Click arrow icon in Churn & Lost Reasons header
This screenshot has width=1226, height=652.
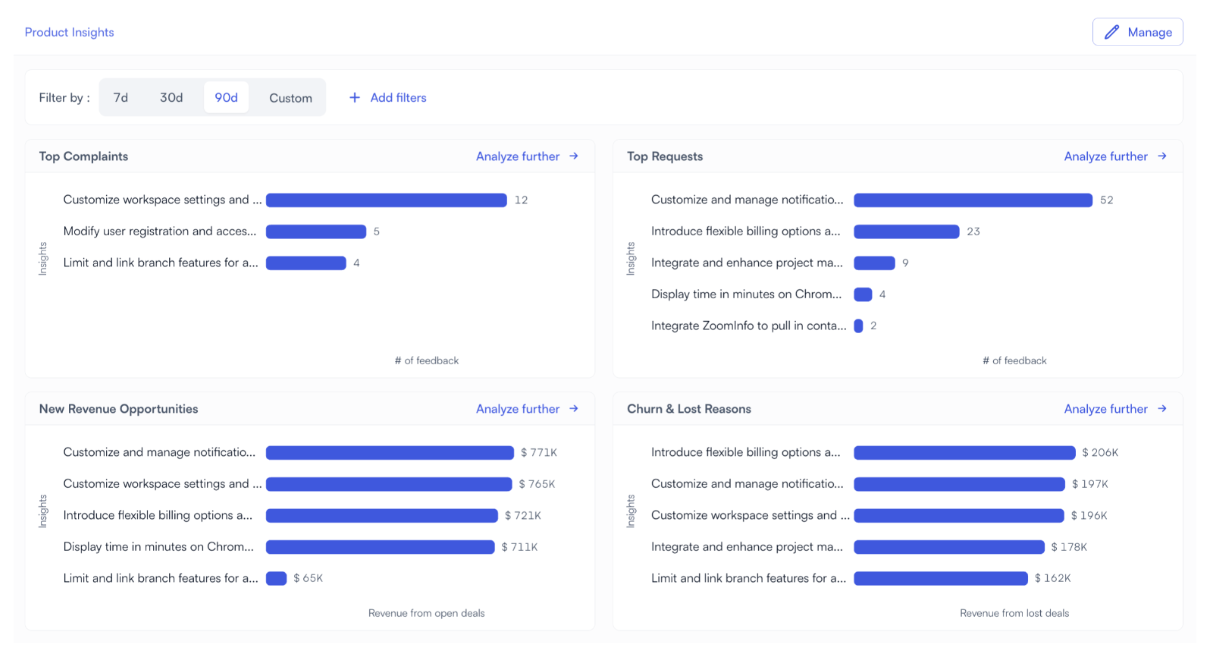1162,409
